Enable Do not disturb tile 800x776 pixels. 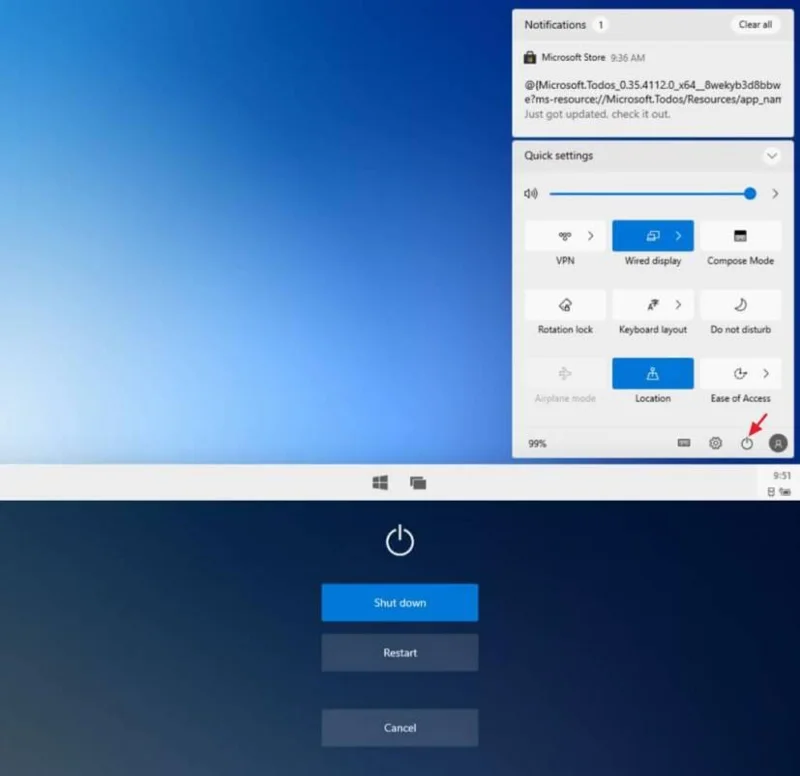tap(740, 305)
